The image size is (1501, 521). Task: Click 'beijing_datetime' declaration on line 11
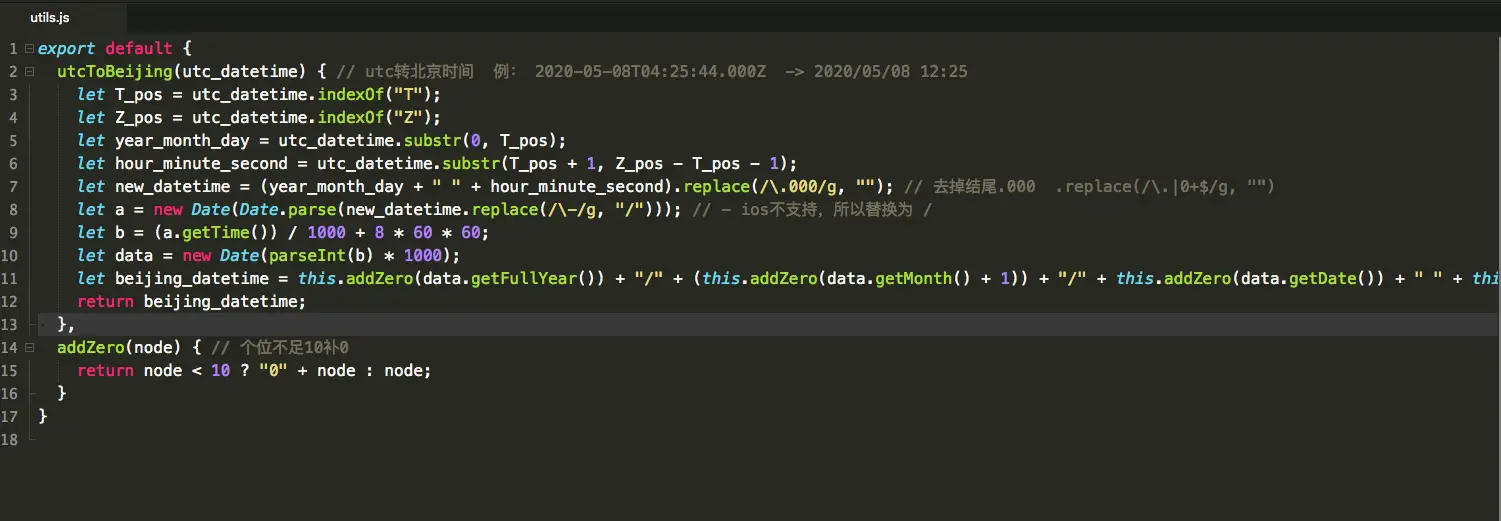tap(192, 278)
